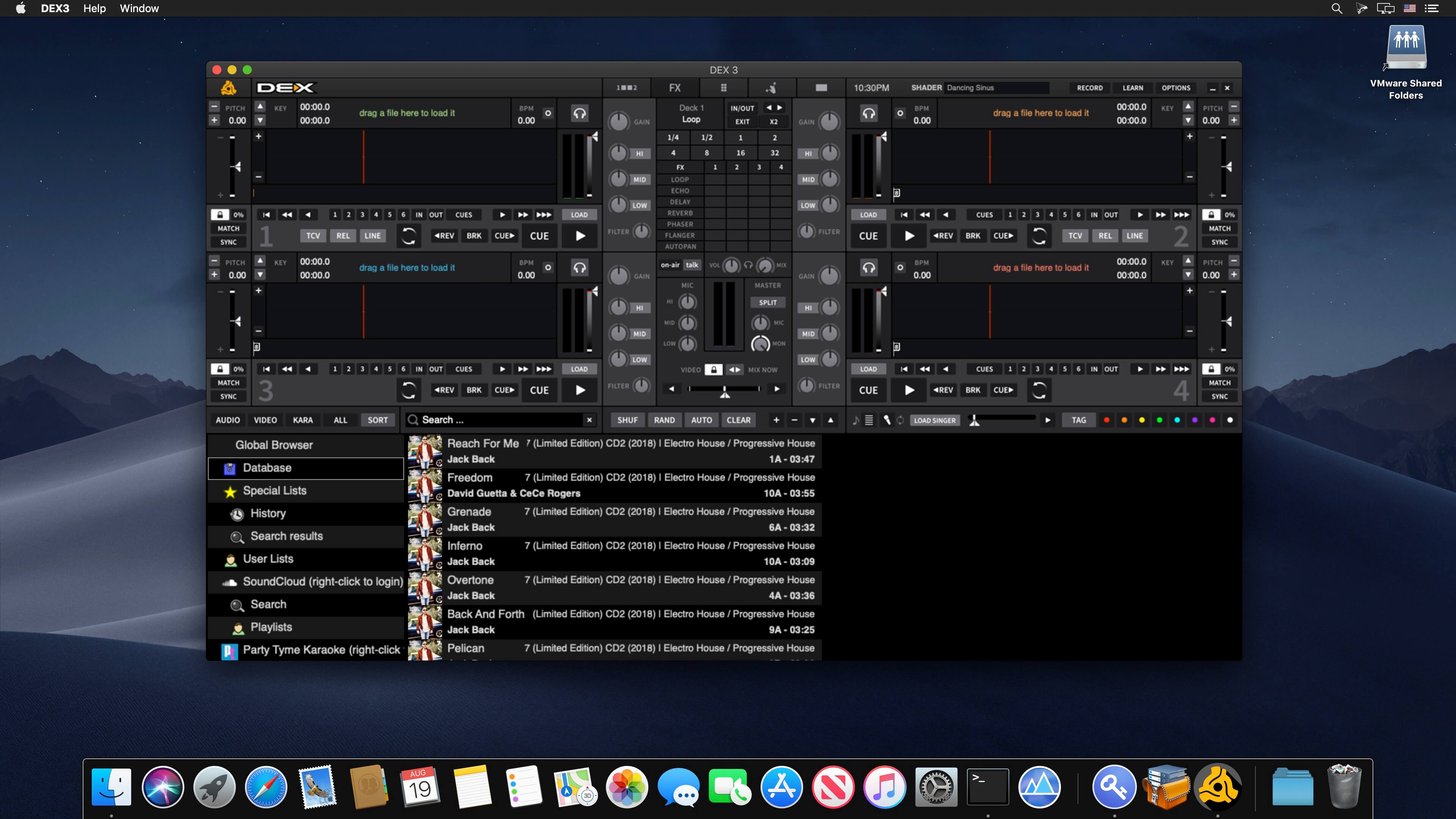This screenshot has height=819, width=1456.
Task: Switch to the KARA browser tab
Action: click(303, 420)
